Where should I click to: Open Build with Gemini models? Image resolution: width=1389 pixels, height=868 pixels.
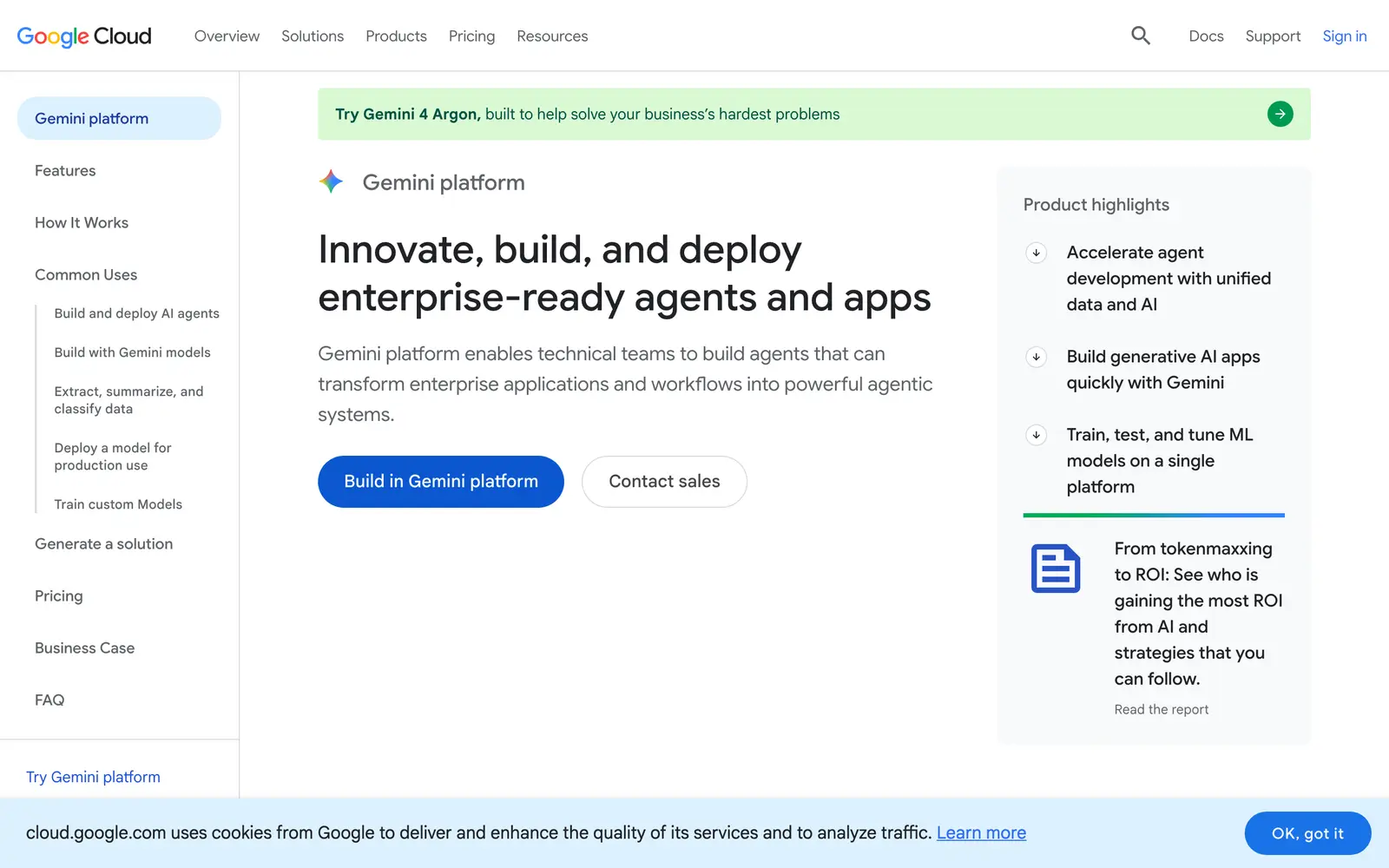click(x=132, y=352)
